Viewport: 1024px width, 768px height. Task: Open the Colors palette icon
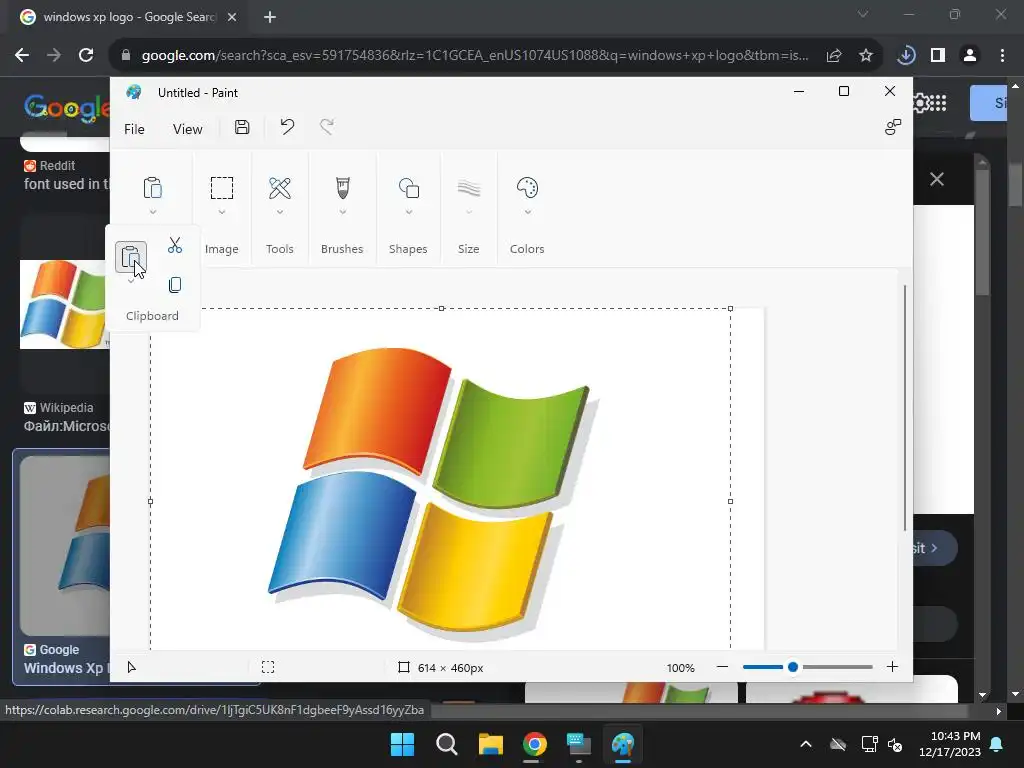coord(527,188)
